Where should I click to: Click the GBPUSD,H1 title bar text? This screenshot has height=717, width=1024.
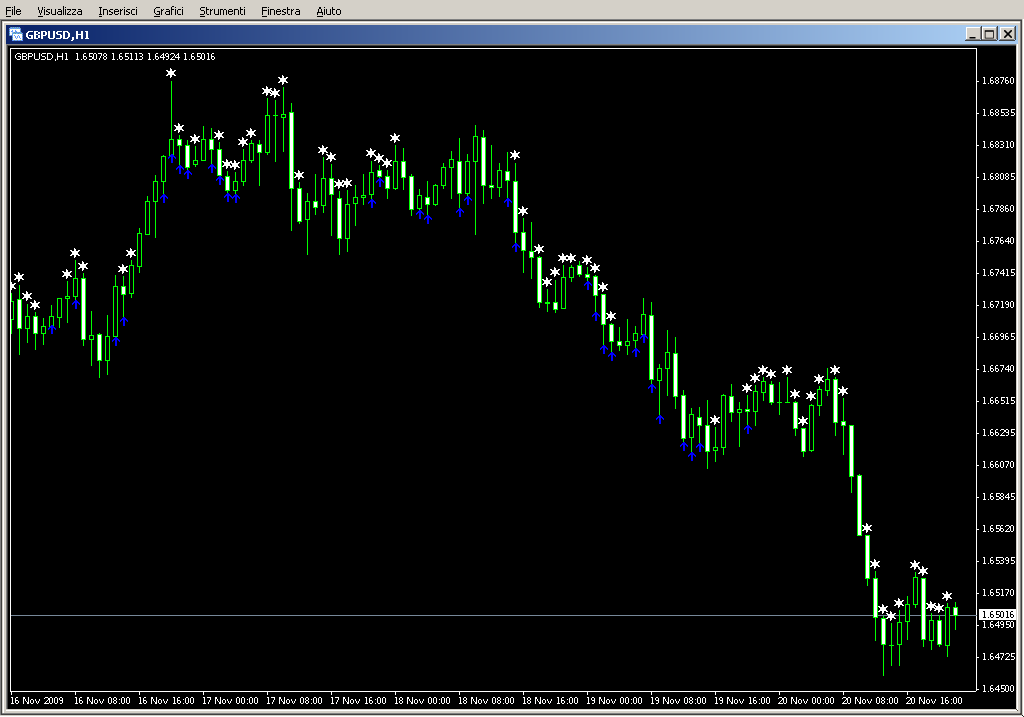click(57, 35)
